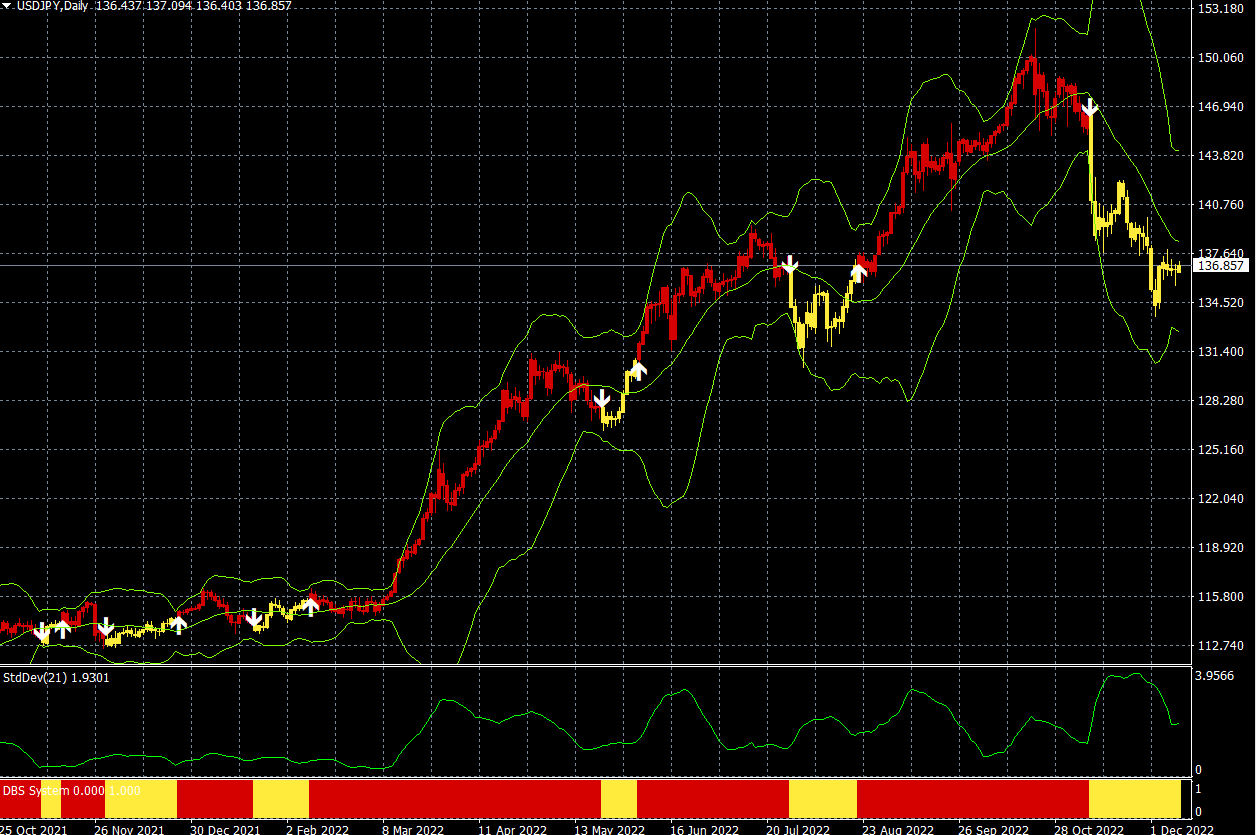Click yellow DBS histogram block above 20 Jul 2022
This screenshot has height=835, width=1257.
823,799
